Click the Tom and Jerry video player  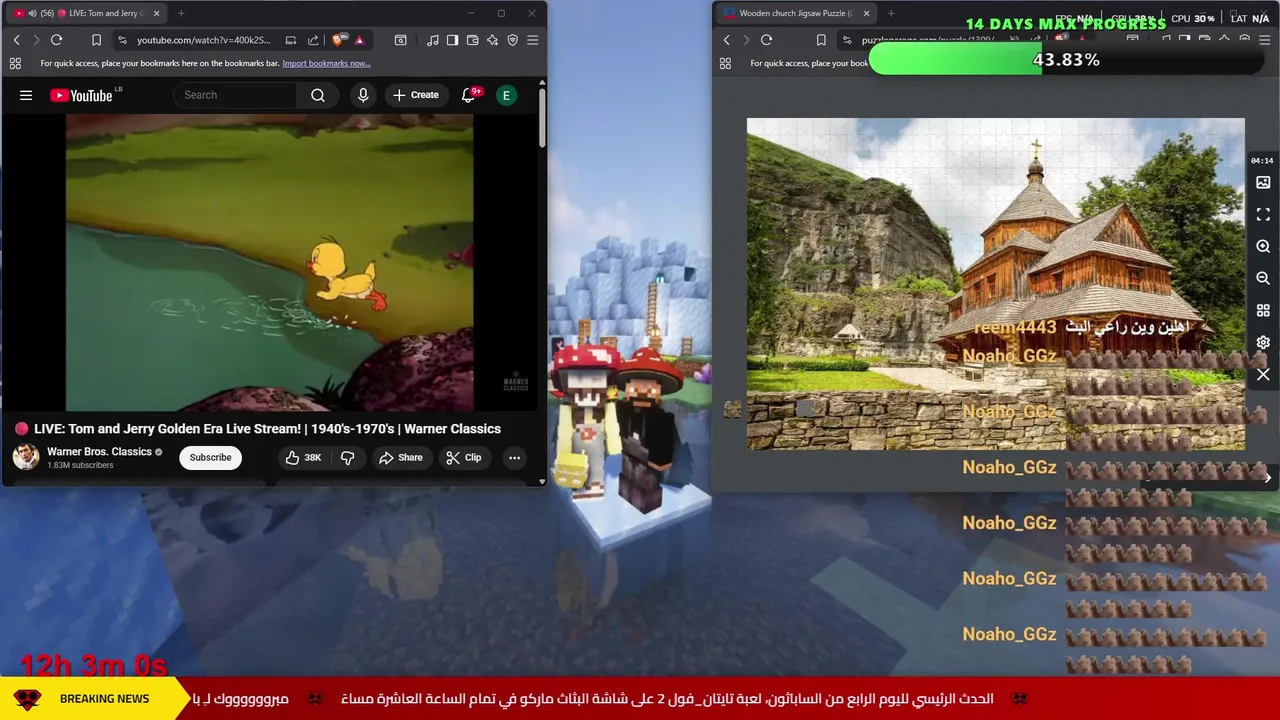269,262
